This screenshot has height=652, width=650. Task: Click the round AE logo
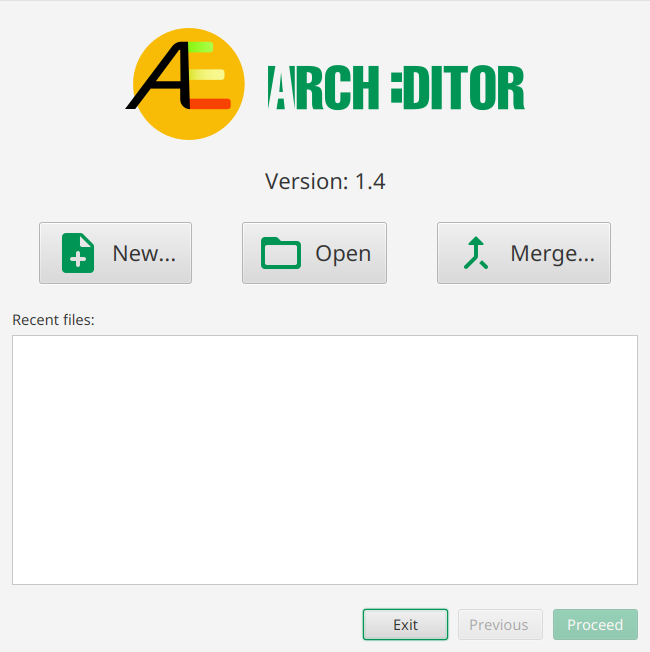pyautogui.click(x=185, y=84)
